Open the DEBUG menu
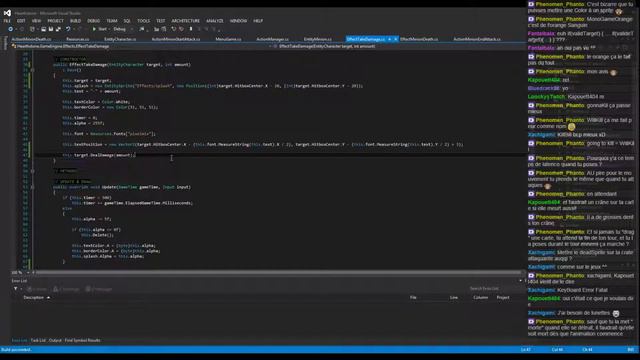 [x=93, y=21]
